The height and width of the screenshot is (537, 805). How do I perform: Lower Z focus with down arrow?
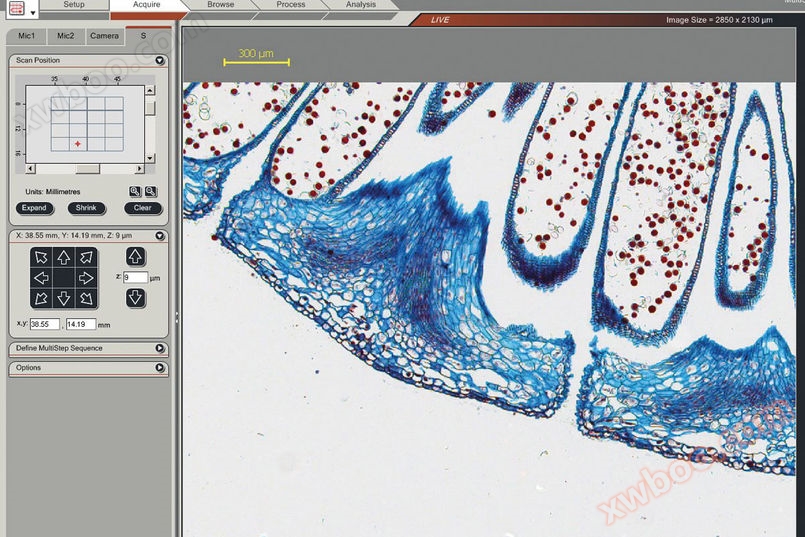coord(135,297)
